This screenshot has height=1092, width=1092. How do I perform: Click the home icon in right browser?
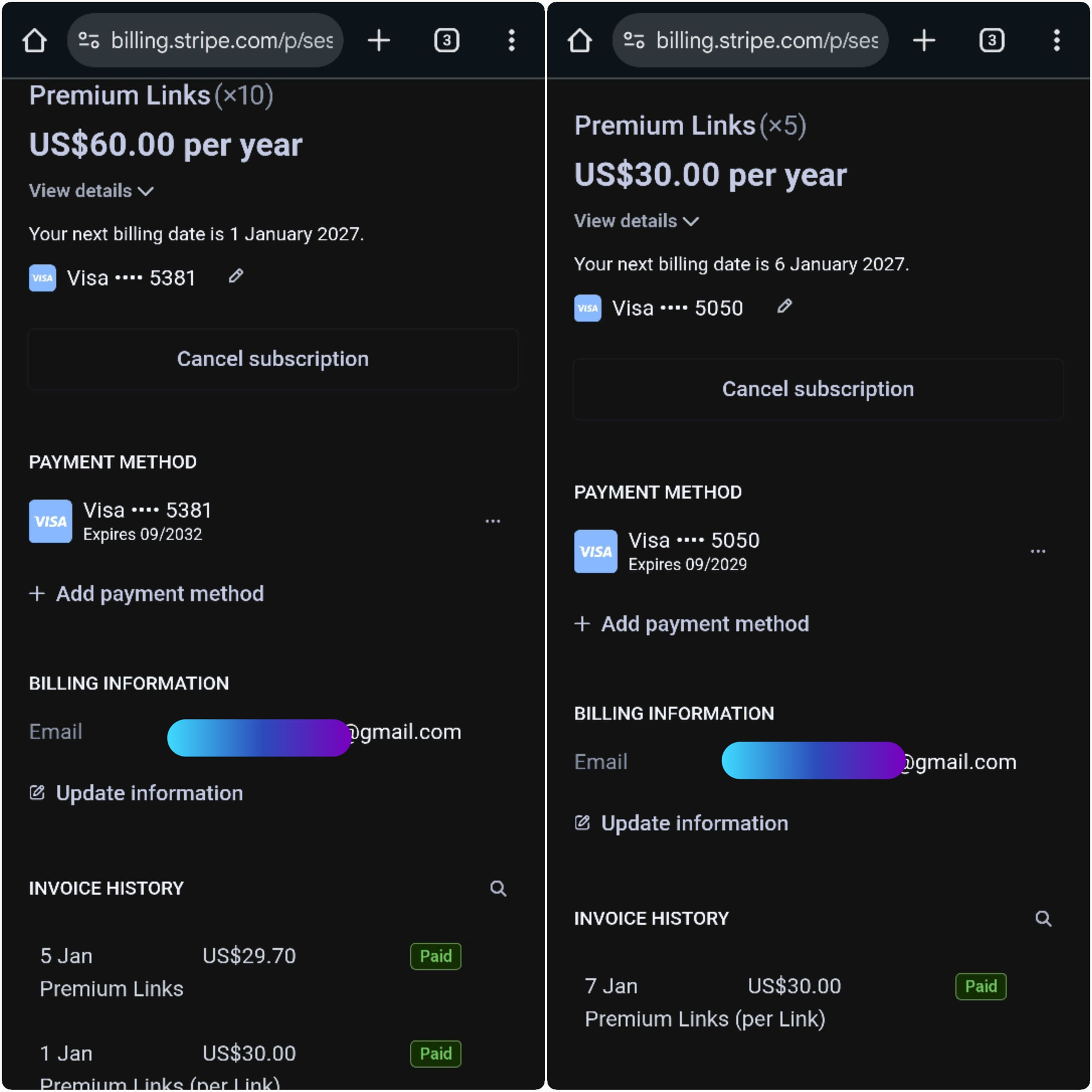click(580, 40)
